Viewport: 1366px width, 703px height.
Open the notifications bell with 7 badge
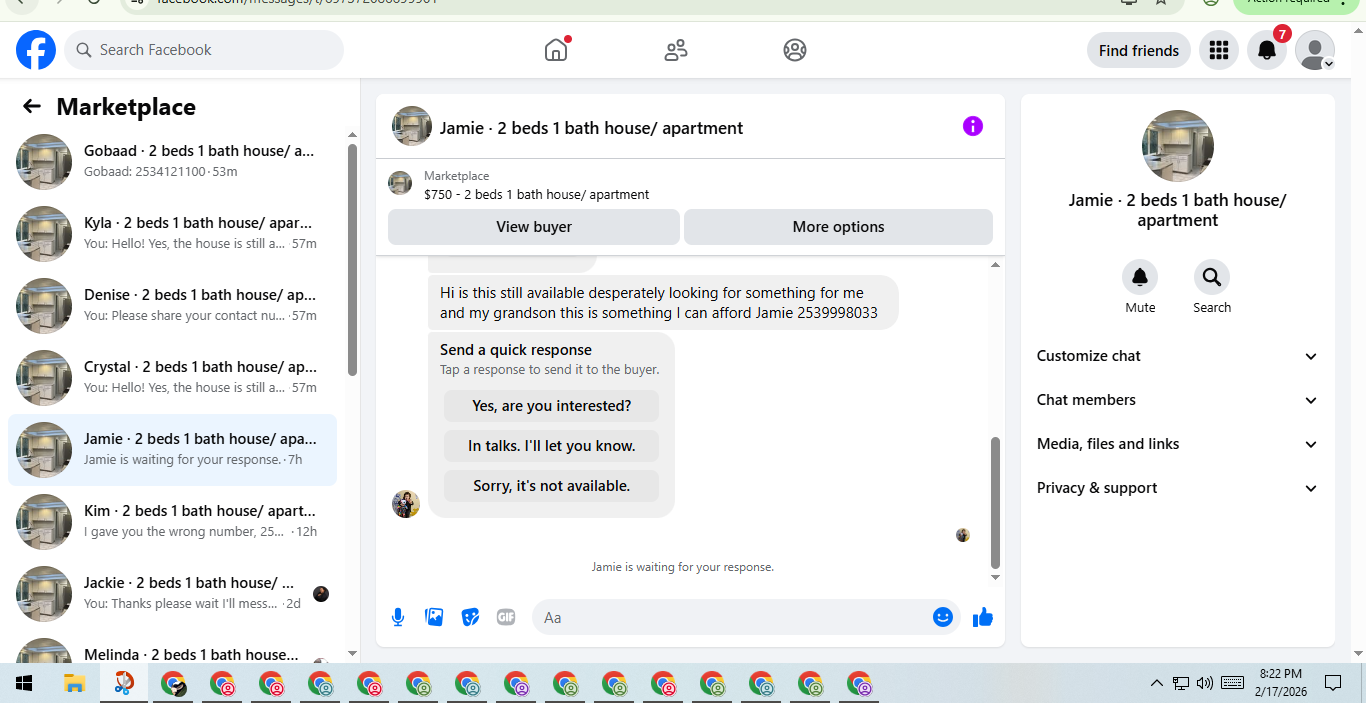[1267, 50]
